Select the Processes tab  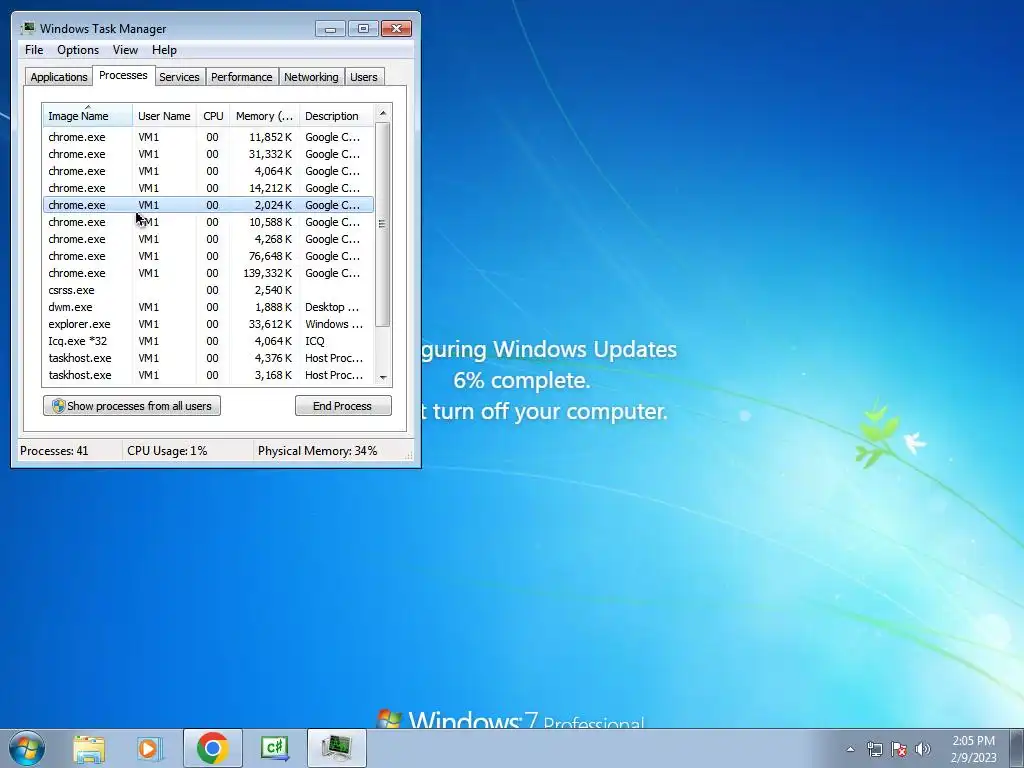click(123, 75)
